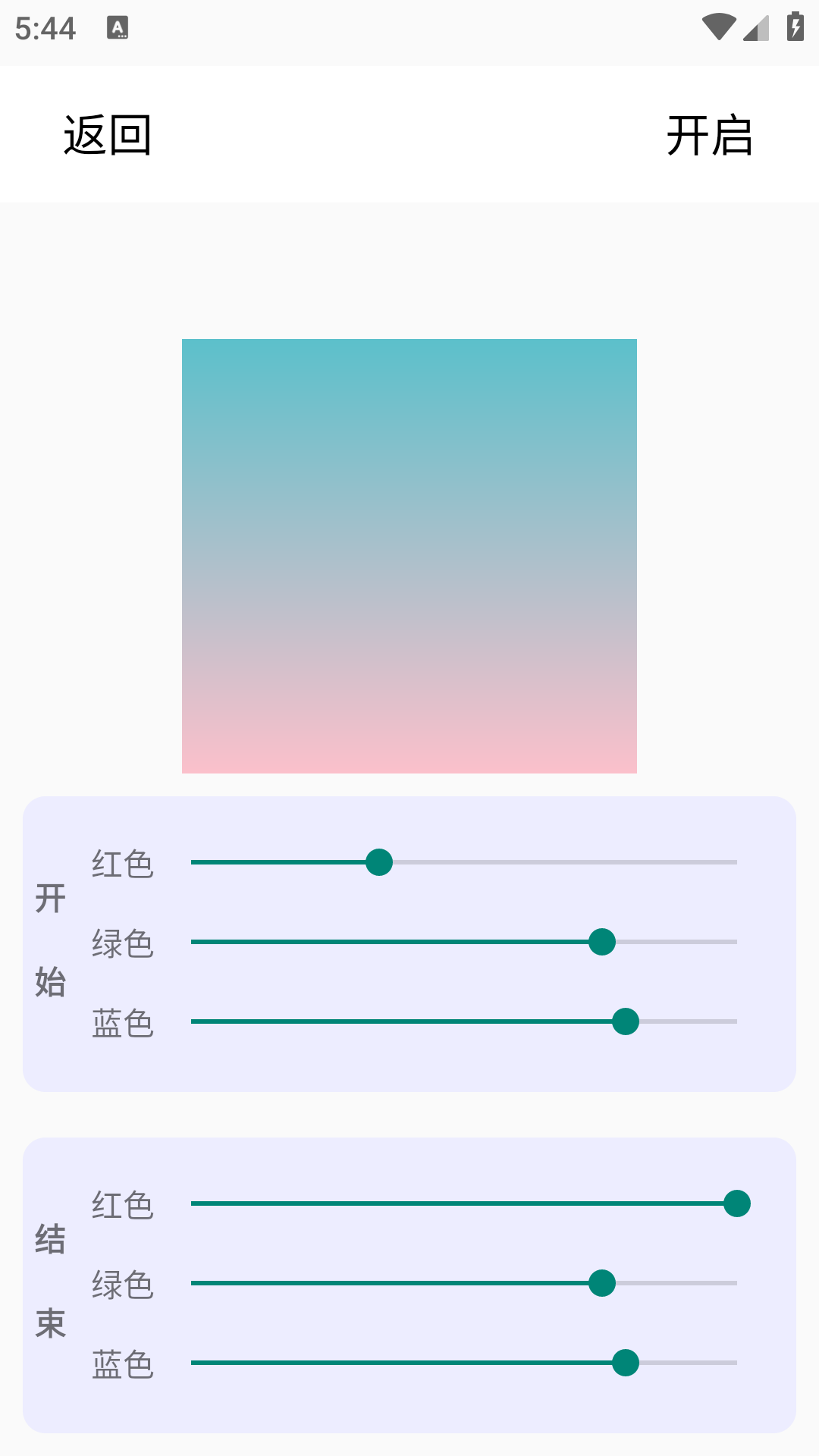Click the end 绿色 slider thumb
Screen dimensions: 819x1456
point(602,1283)
